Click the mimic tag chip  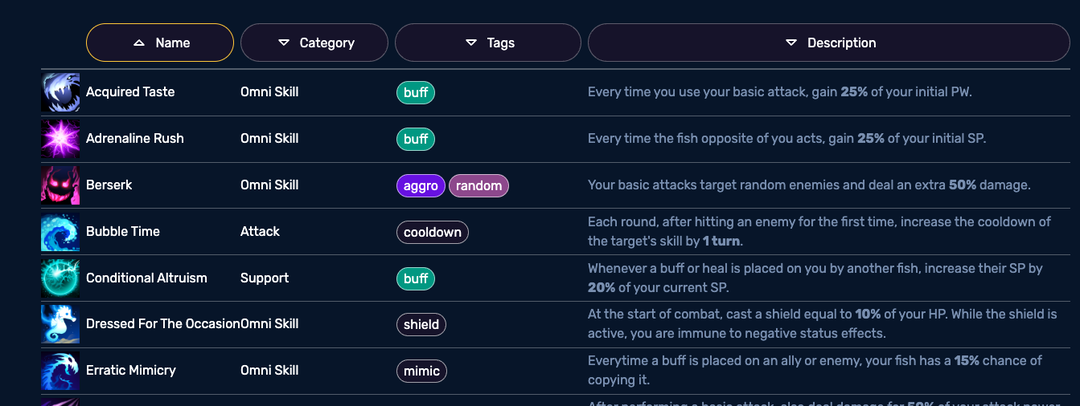[x=422, y=372]
